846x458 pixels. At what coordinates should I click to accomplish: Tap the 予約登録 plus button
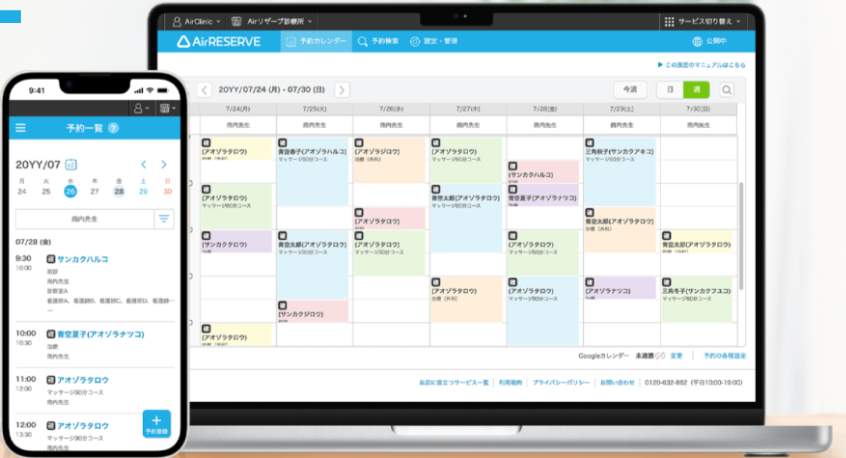156,423
